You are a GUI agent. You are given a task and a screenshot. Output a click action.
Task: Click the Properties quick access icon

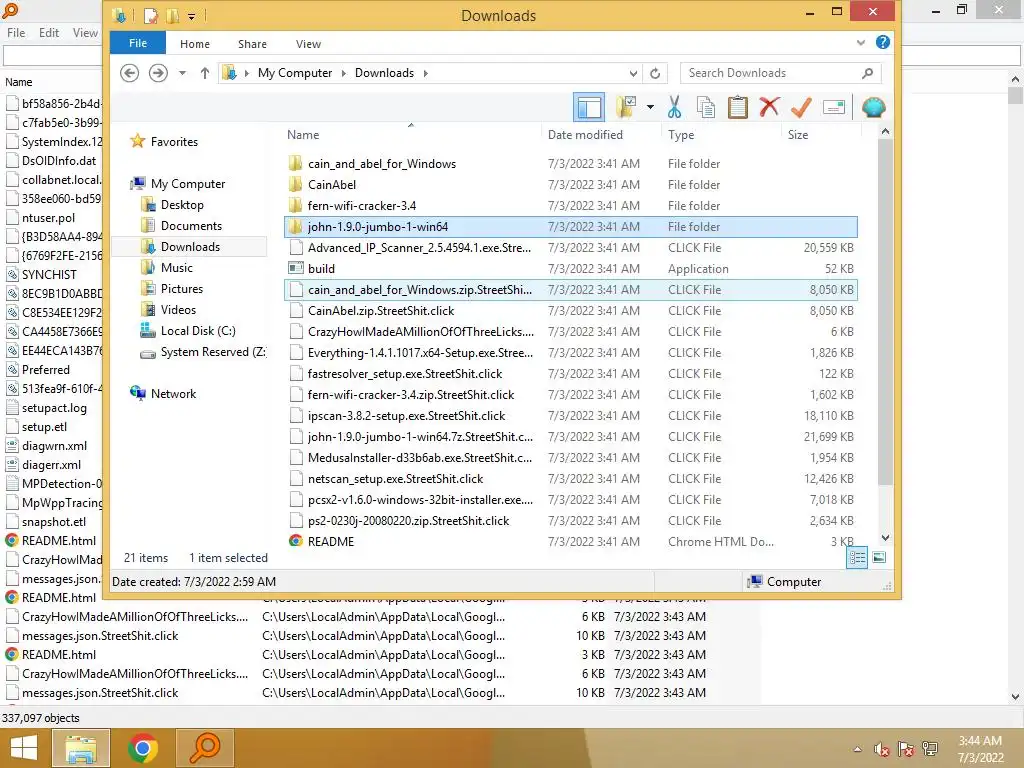tap(151, 16)
